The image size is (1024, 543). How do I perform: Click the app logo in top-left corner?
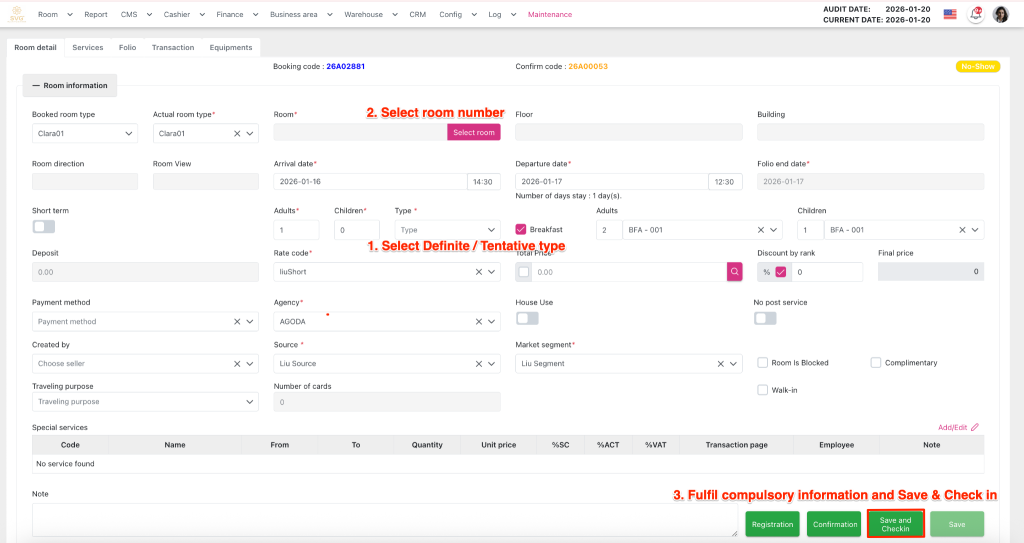pos(16,14)
